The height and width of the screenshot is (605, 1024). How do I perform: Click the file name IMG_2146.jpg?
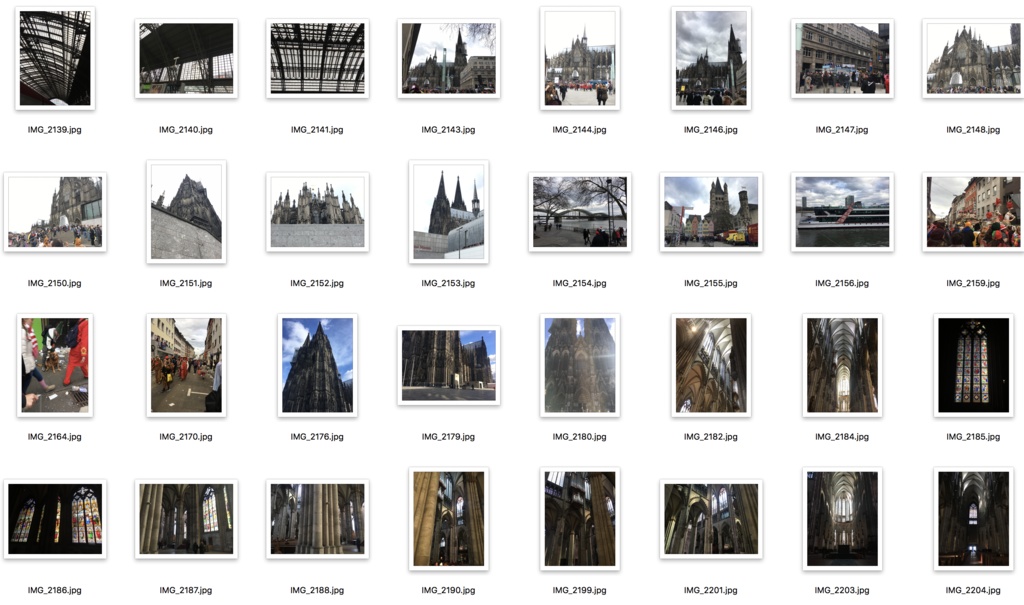pyautogui.click(x=711, y=130)
